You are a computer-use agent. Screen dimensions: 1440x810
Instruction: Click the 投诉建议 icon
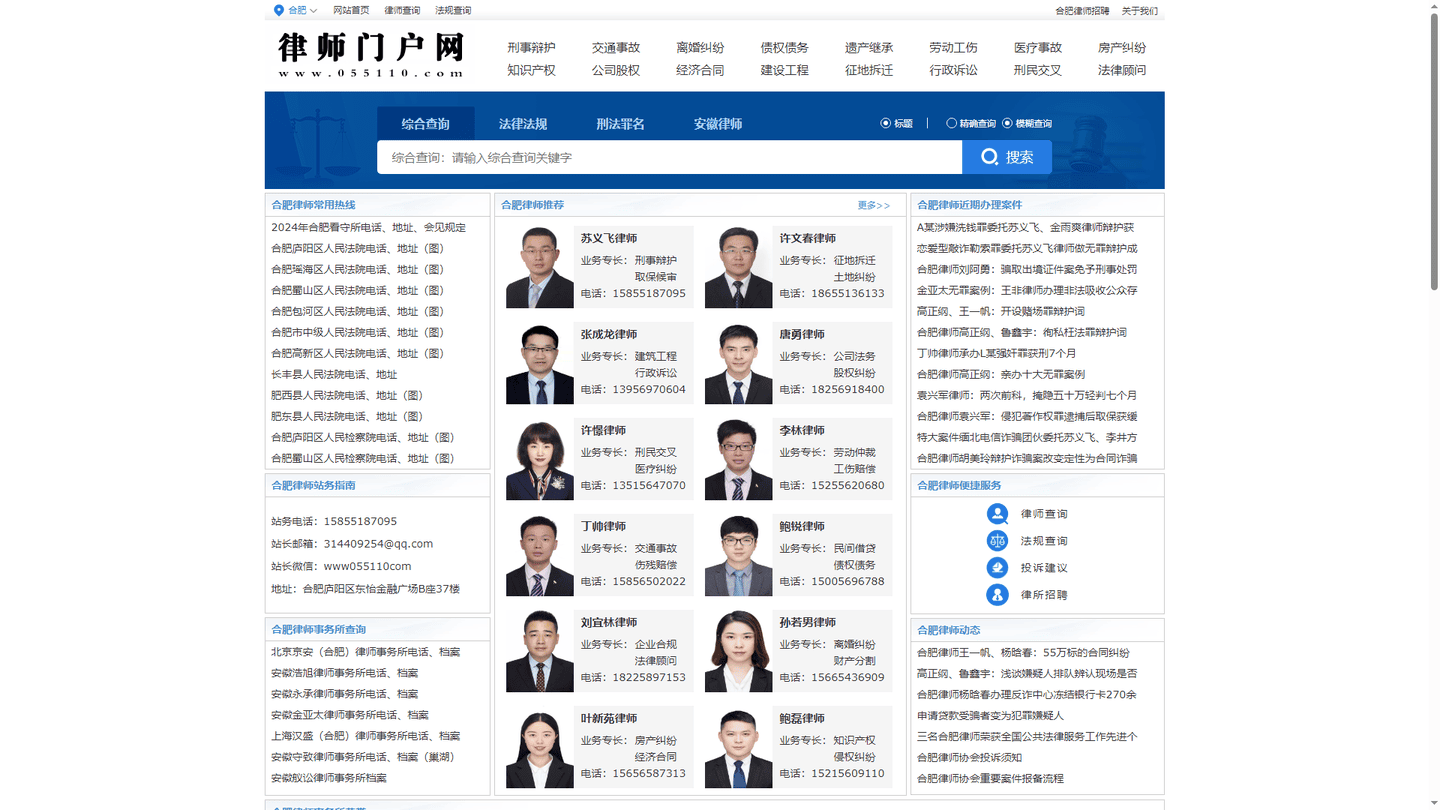(997, 568)
